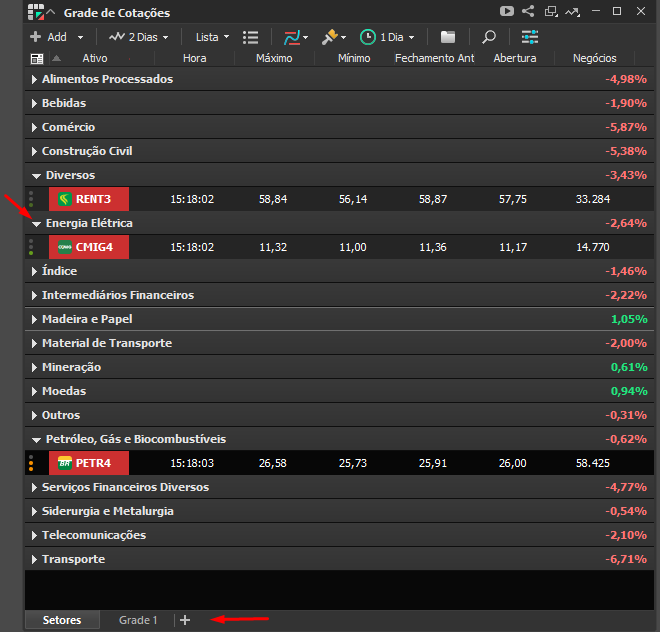Open the search magnifier tool

pyautogui.click(x=489, y=37)
